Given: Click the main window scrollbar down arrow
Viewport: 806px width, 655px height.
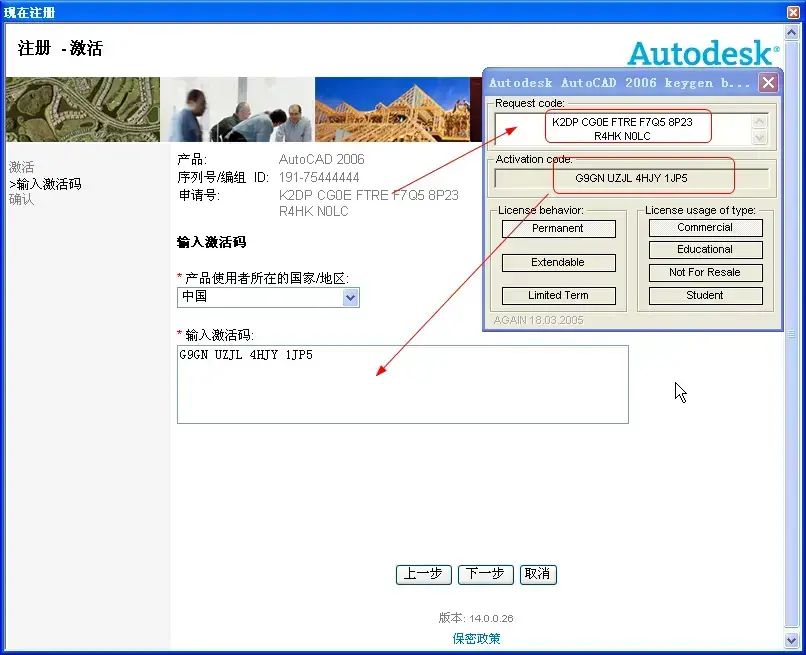Looking at the screenshot, I should (792, 641).
